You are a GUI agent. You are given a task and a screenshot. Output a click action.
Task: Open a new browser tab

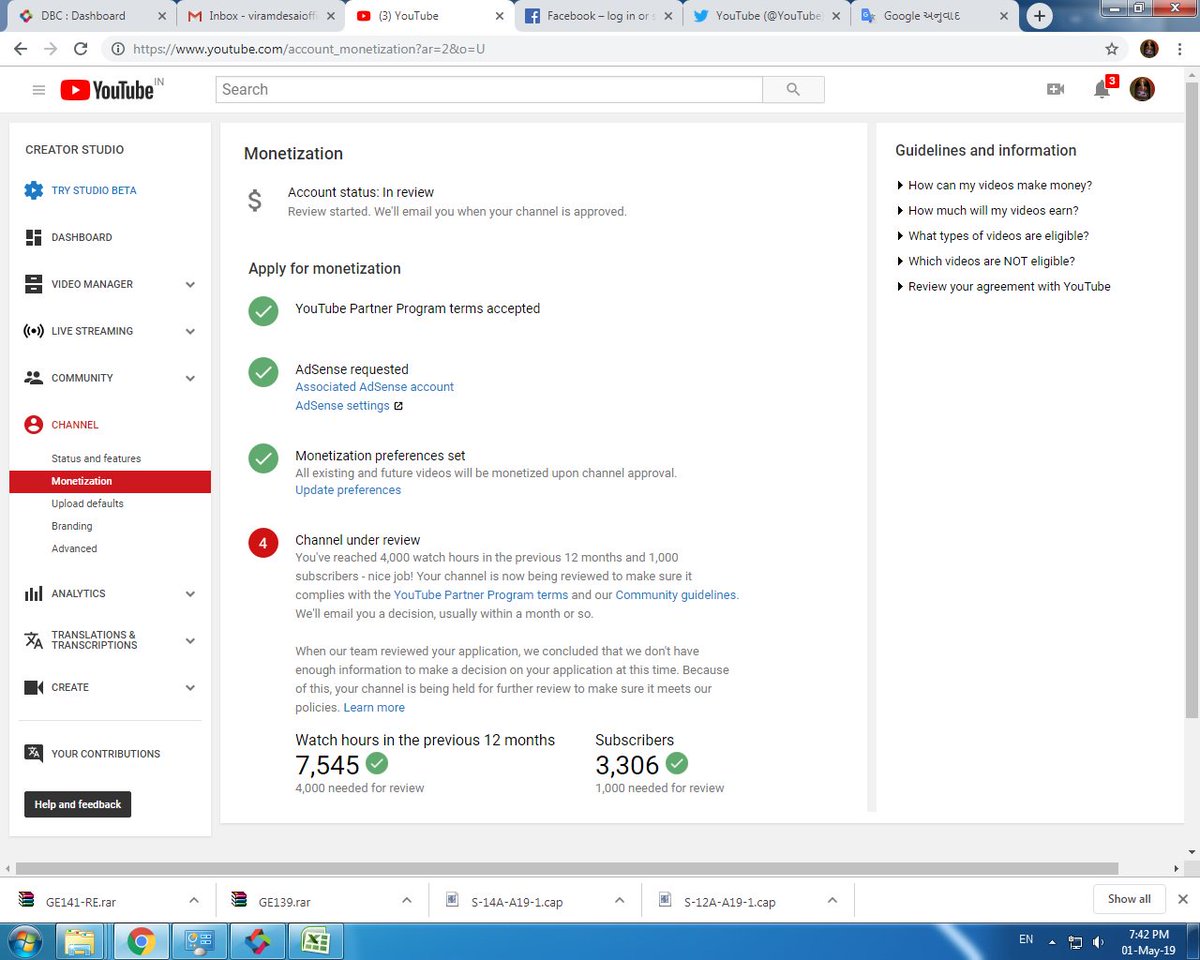coord(1041,16)
